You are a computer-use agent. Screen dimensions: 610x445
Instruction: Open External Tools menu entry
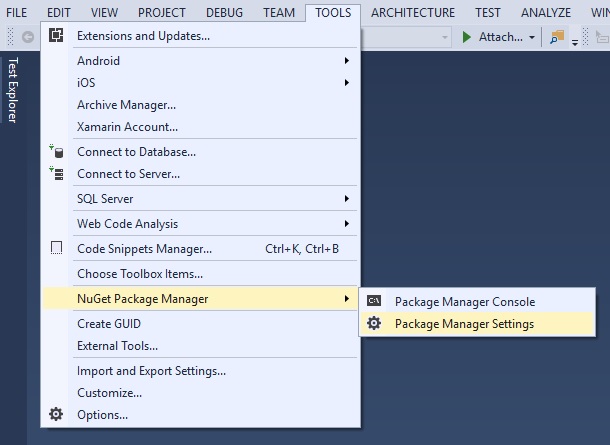click(x=118, y=346)
